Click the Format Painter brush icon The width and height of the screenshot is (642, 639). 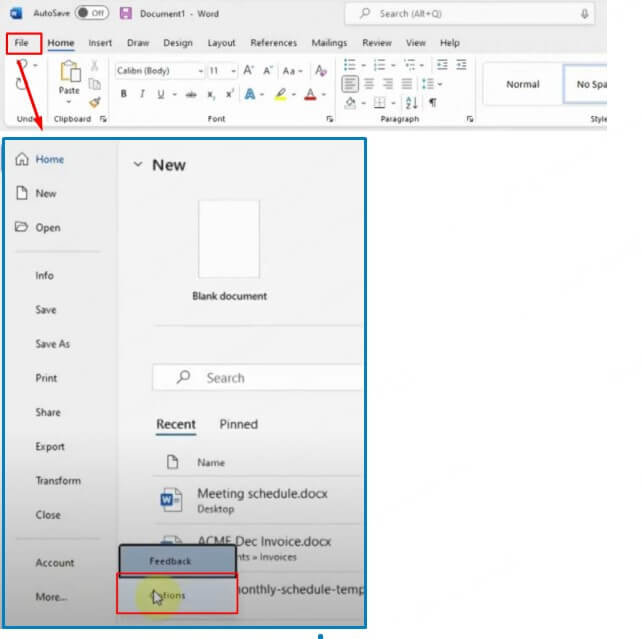[95, 102]
